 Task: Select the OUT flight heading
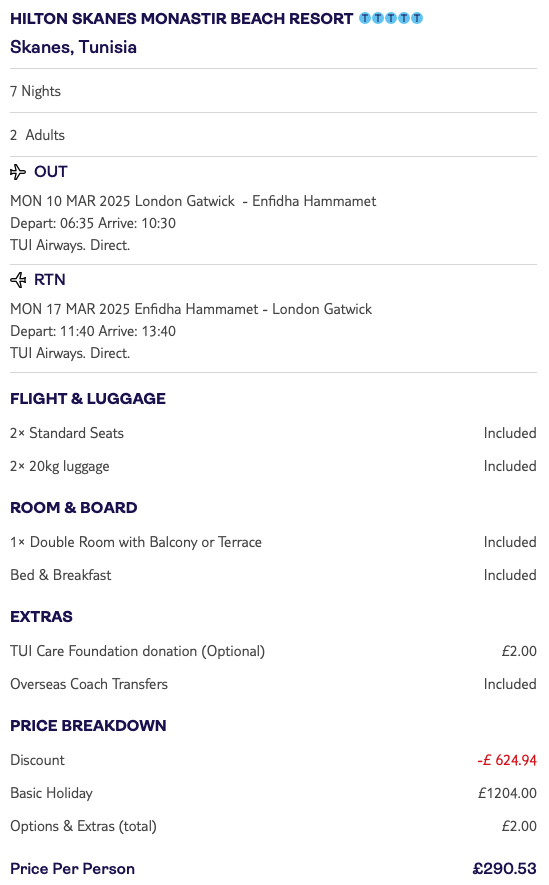coord(51,172)
